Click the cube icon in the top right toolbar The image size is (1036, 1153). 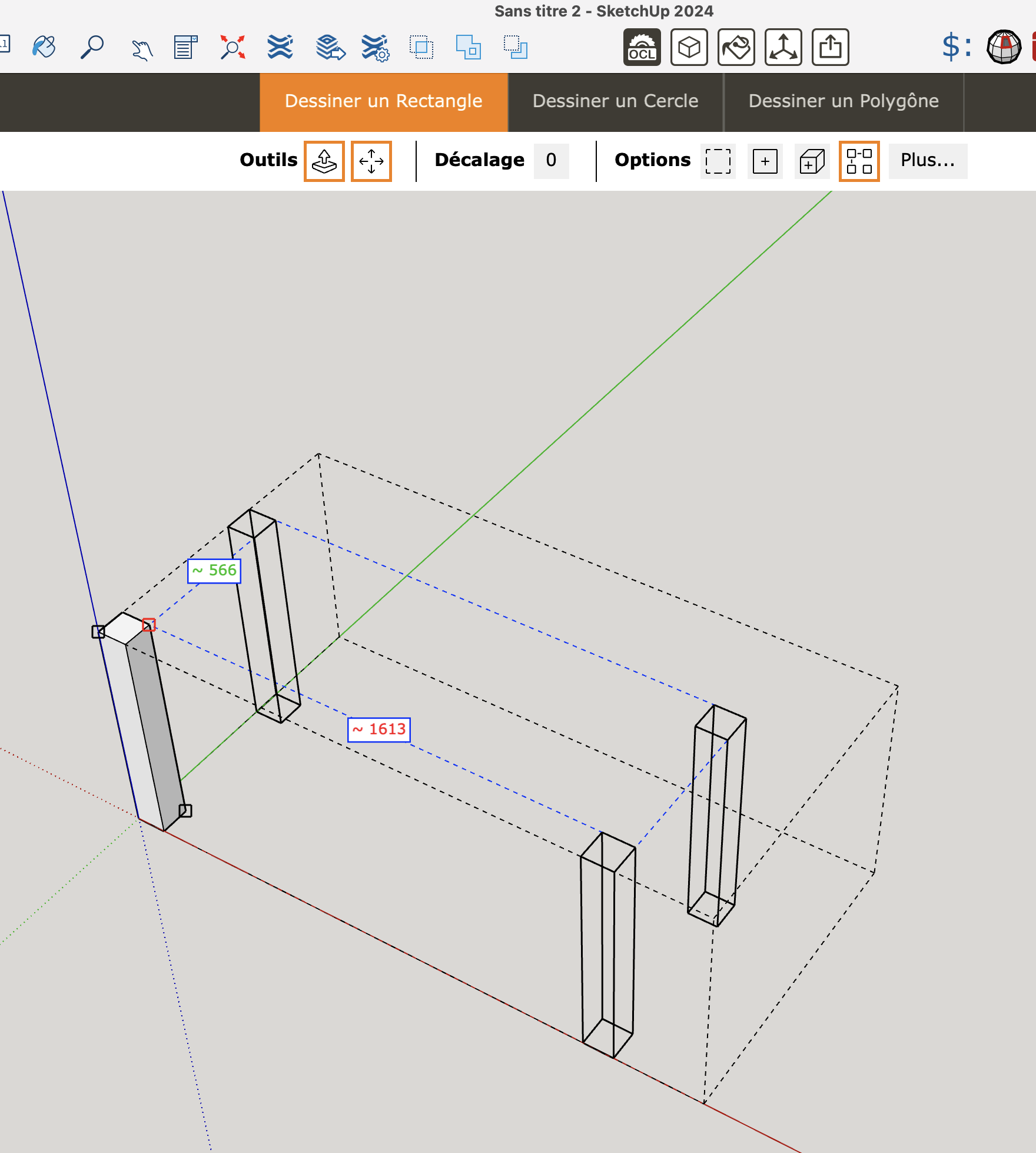[689, 47]
